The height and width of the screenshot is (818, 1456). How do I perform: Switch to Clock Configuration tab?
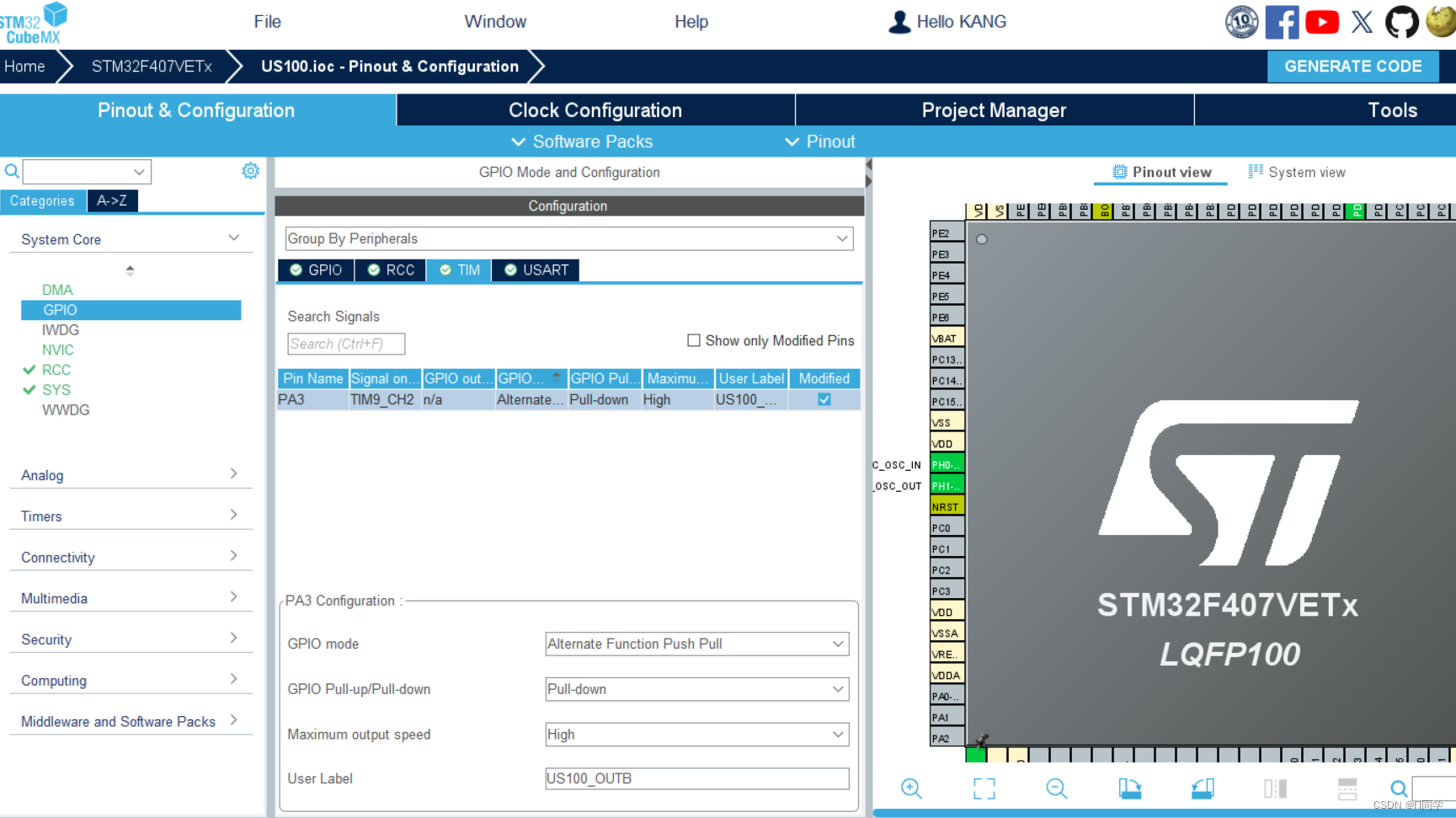point(595,110)
